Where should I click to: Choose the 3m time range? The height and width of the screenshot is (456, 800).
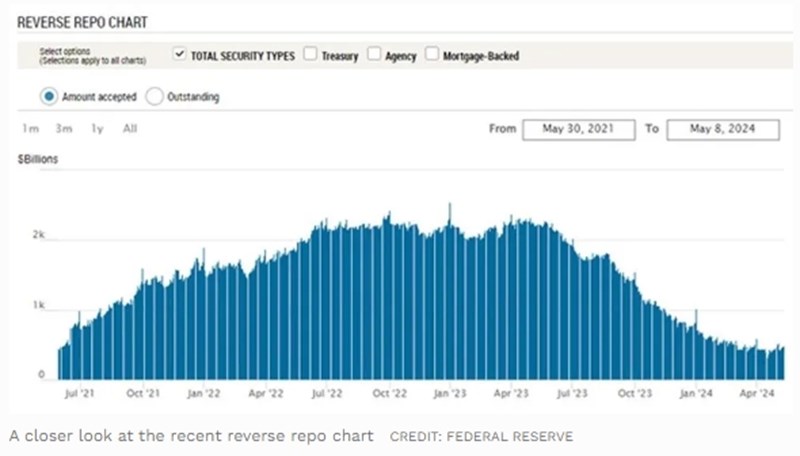[x=64, y=128]
